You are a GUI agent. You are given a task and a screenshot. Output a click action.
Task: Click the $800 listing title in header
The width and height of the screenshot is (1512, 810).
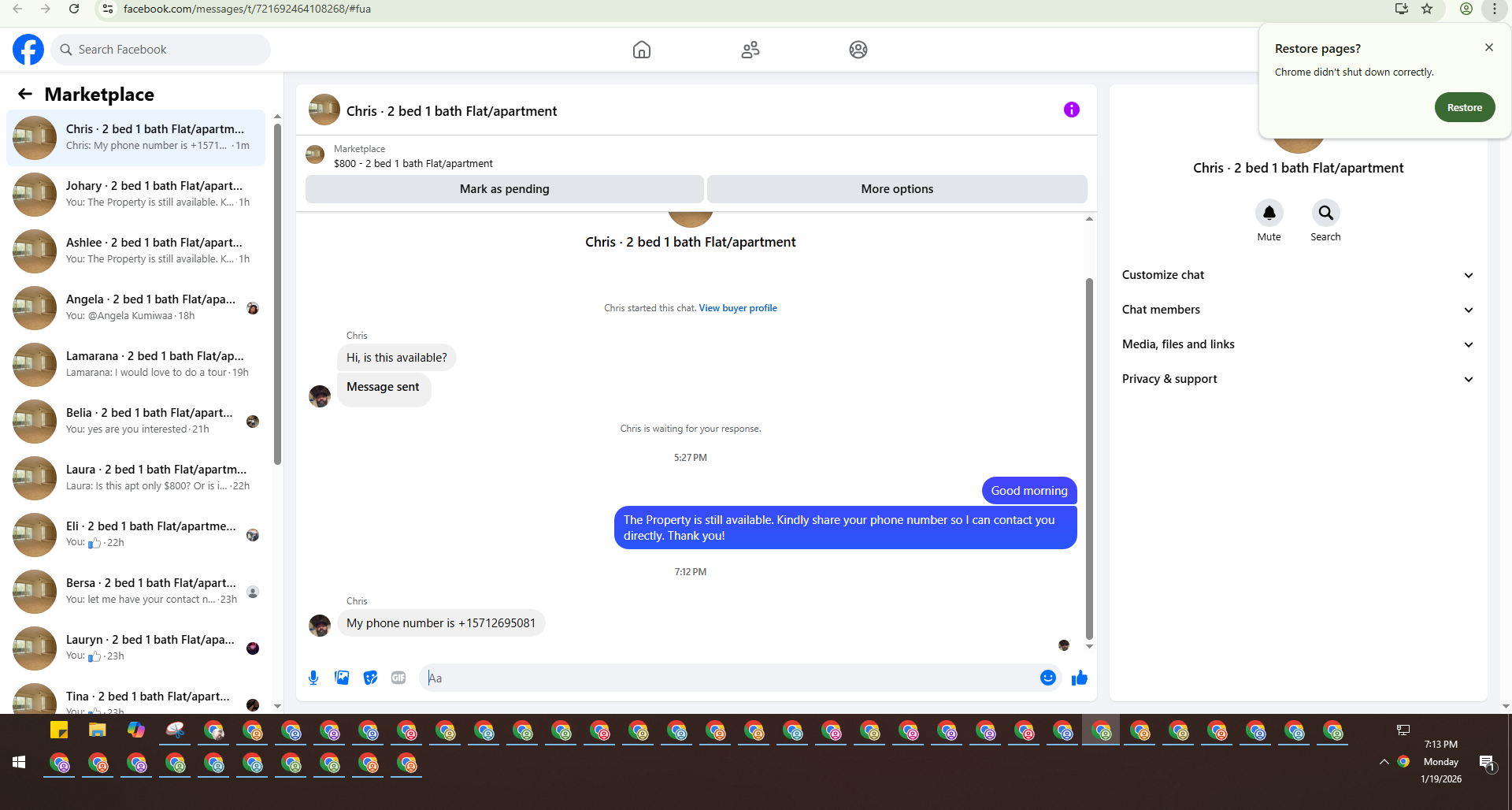pos(413,164)
